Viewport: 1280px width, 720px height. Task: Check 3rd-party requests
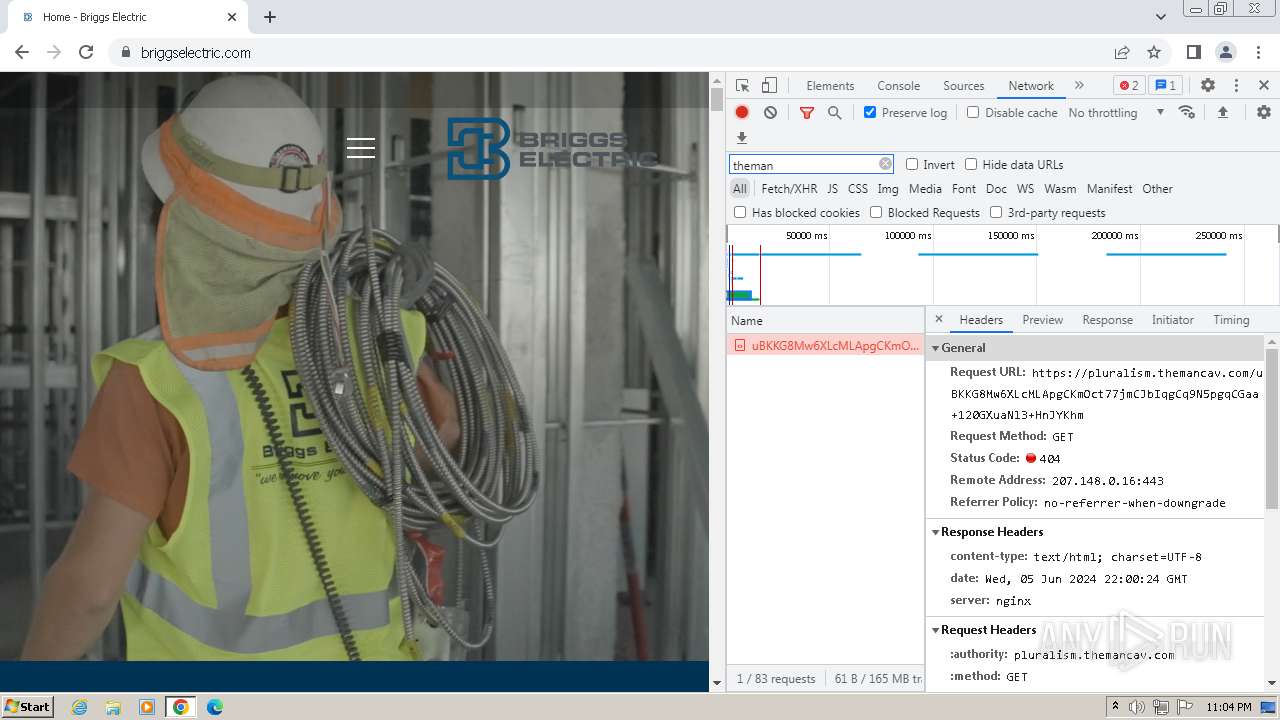click(x=996, y=212)
